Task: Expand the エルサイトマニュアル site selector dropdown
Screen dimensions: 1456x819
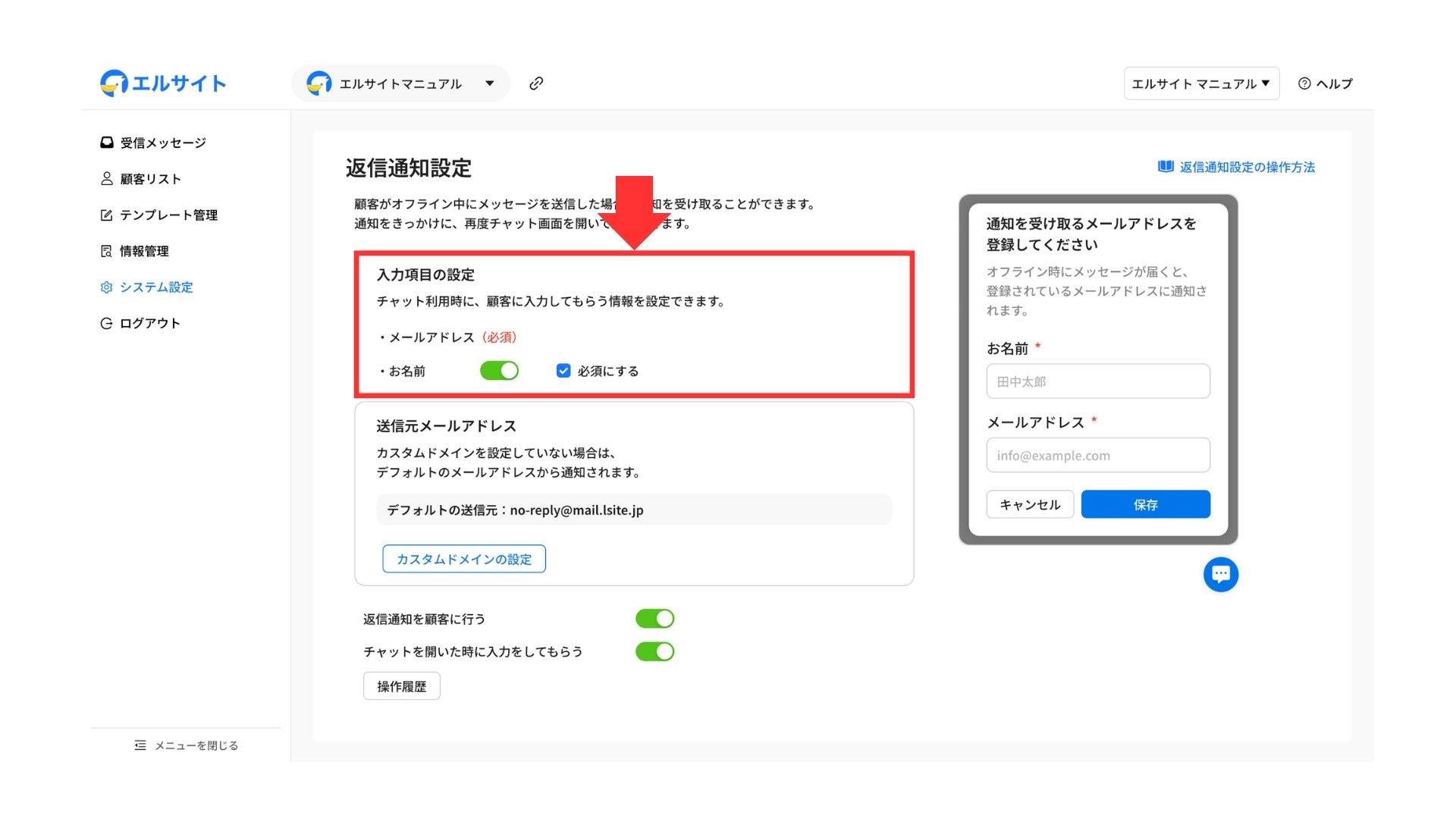Action: 400,83
